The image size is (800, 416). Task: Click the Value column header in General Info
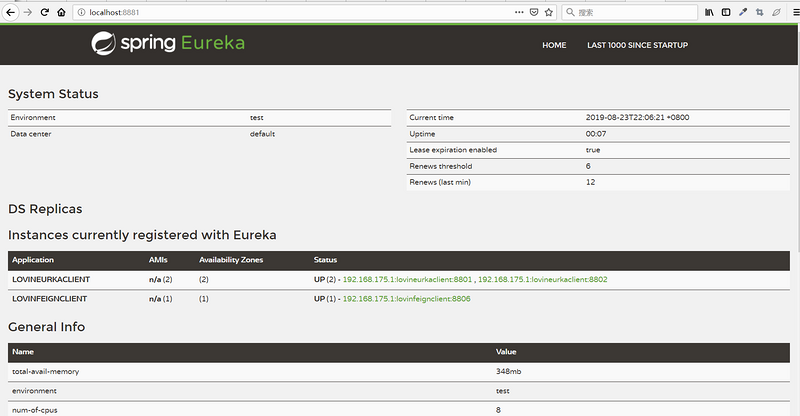[506, 352]
